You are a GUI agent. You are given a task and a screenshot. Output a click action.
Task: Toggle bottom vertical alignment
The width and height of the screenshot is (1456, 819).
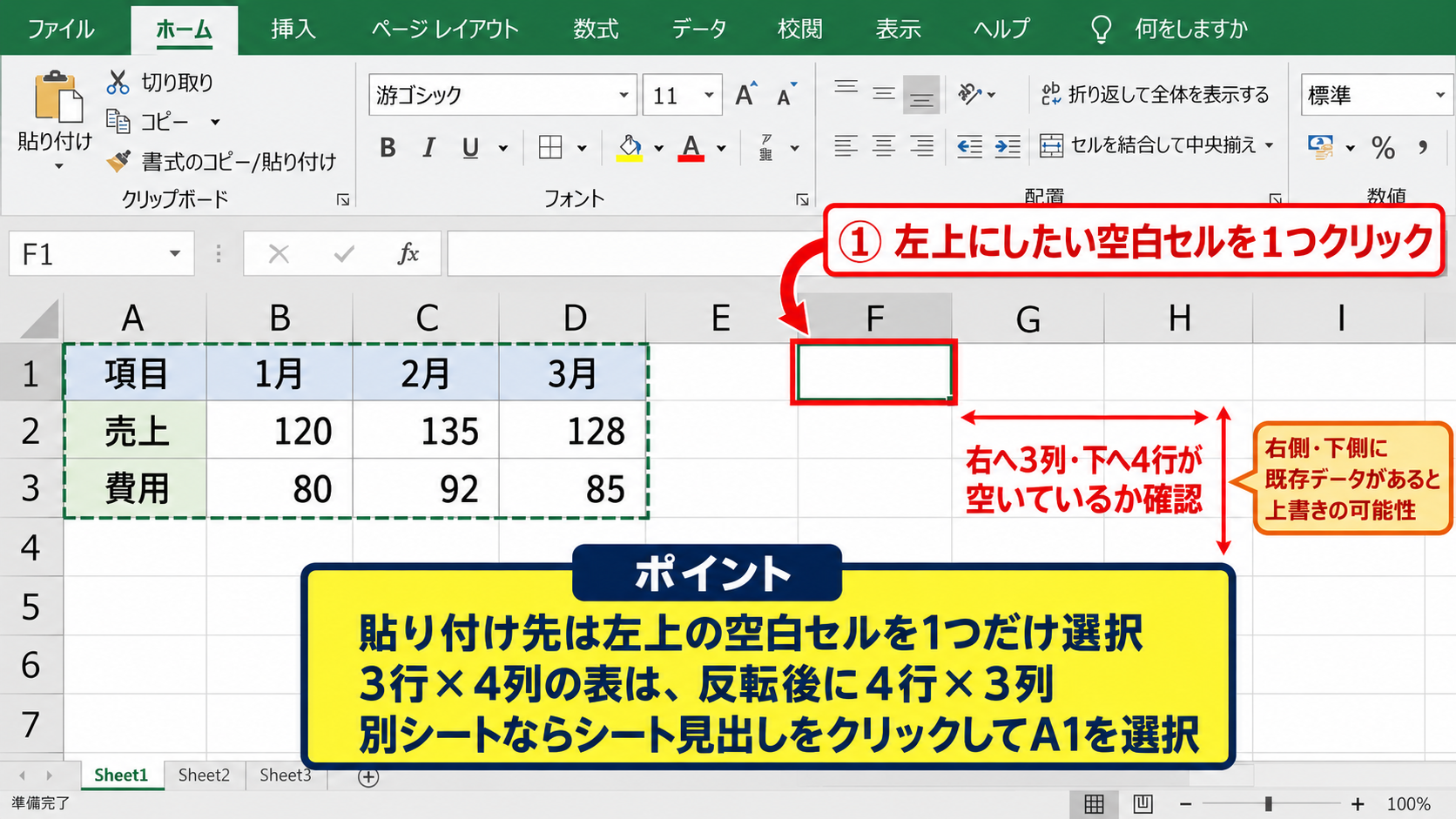point(921,93)
